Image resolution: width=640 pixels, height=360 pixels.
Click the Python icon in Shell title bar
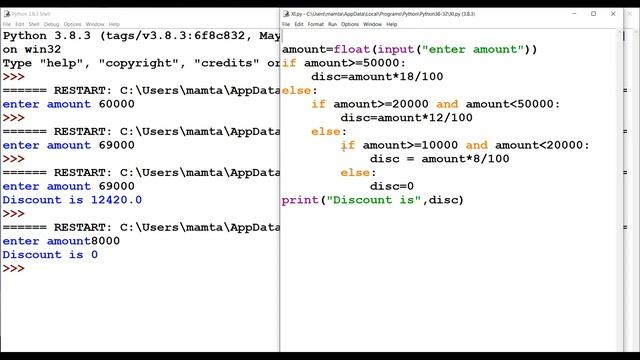coord(7,14)
